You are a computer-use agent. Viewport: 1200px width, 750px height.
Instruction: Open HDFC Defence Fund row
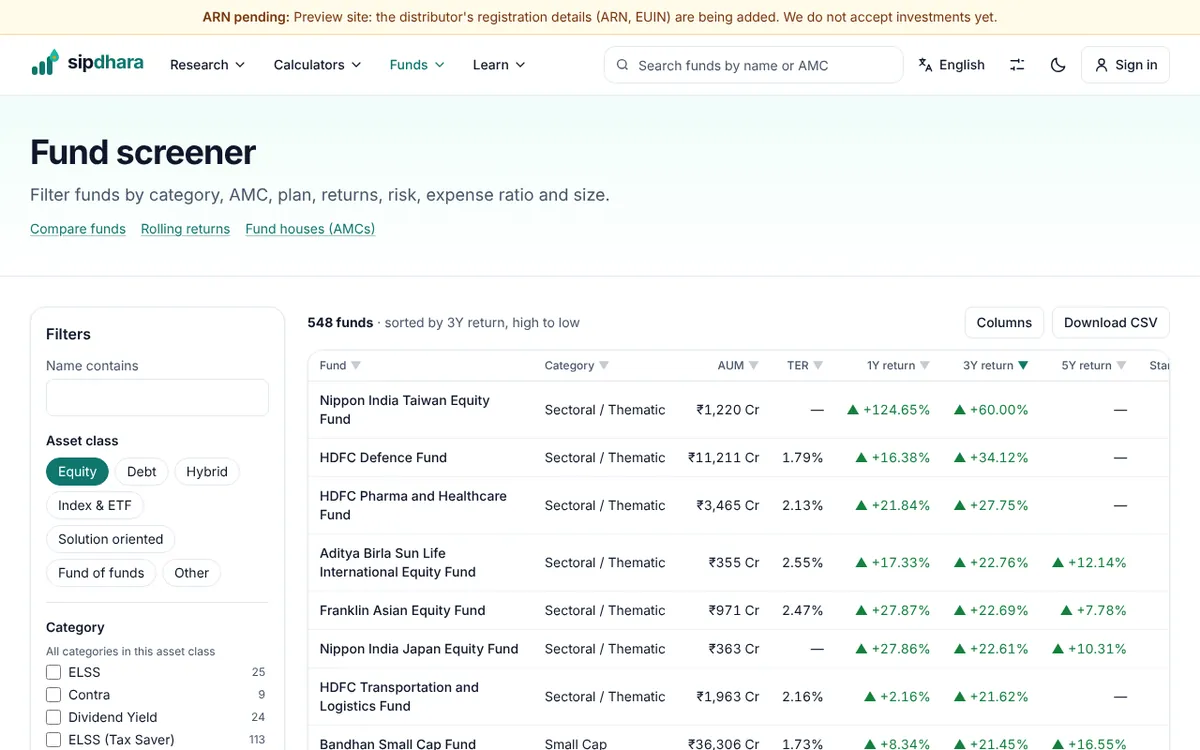[383, 458]
